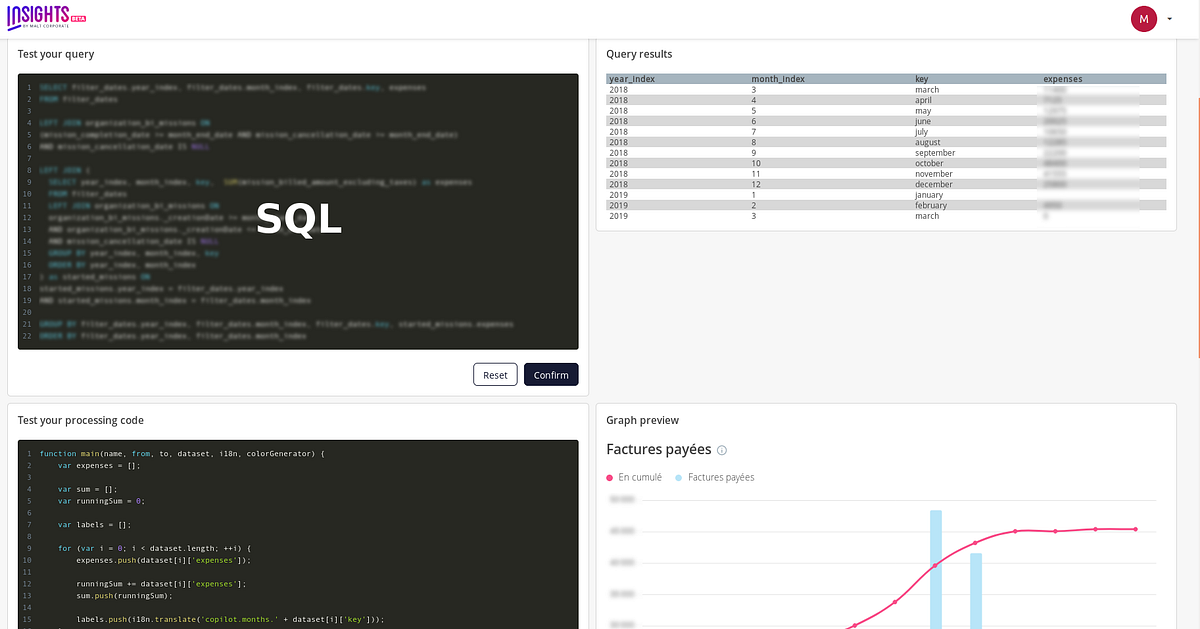Select the "Test your query" panel title
This screenshot has width=1200, height=629.
pos(58,53)
